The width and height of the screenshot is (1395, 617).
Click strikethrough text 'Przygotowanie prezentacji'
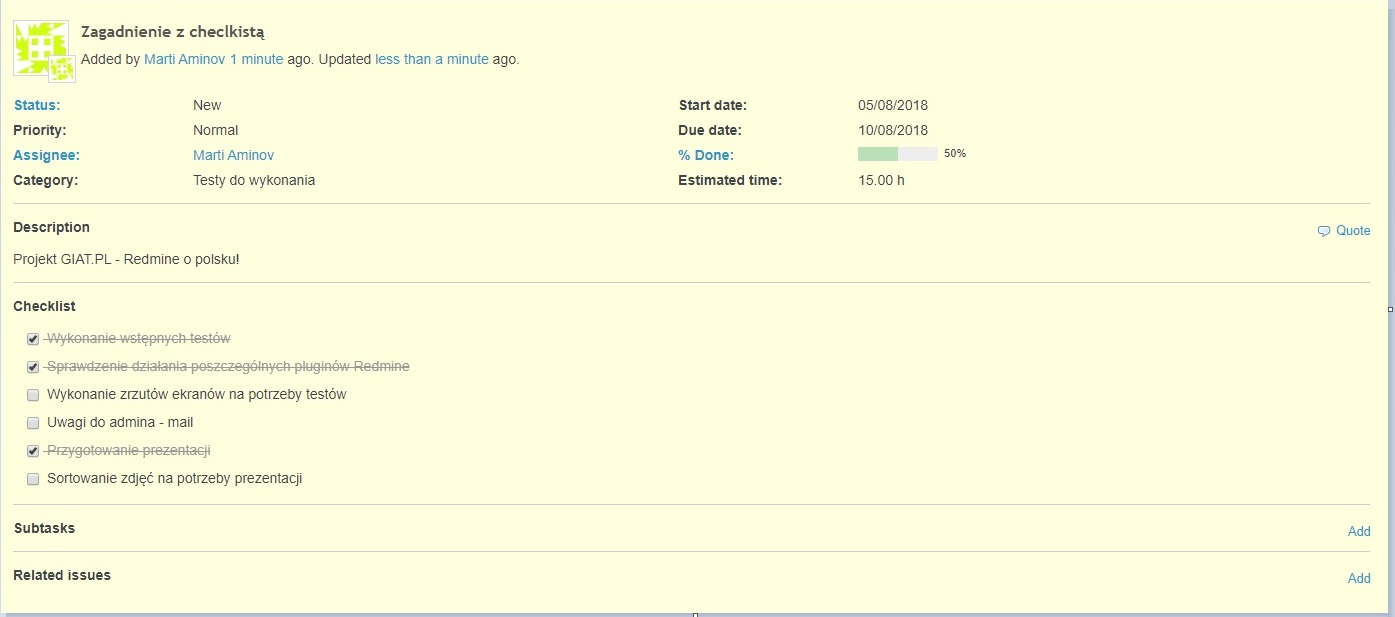tap(129, 451)
